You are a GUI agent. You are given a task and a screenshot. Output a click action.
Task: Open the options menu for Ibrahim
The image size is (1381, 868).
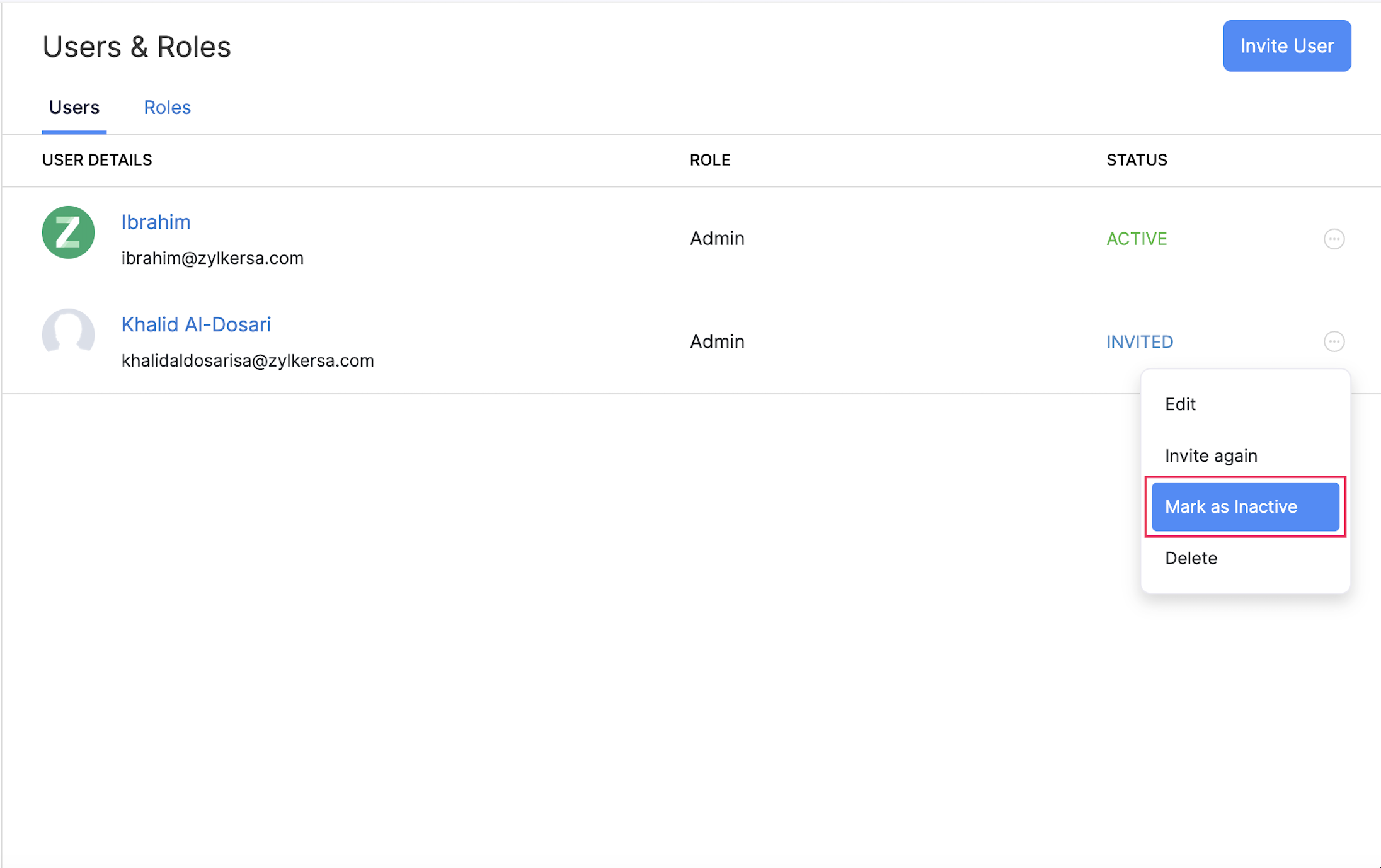(x=1334, y=239)
